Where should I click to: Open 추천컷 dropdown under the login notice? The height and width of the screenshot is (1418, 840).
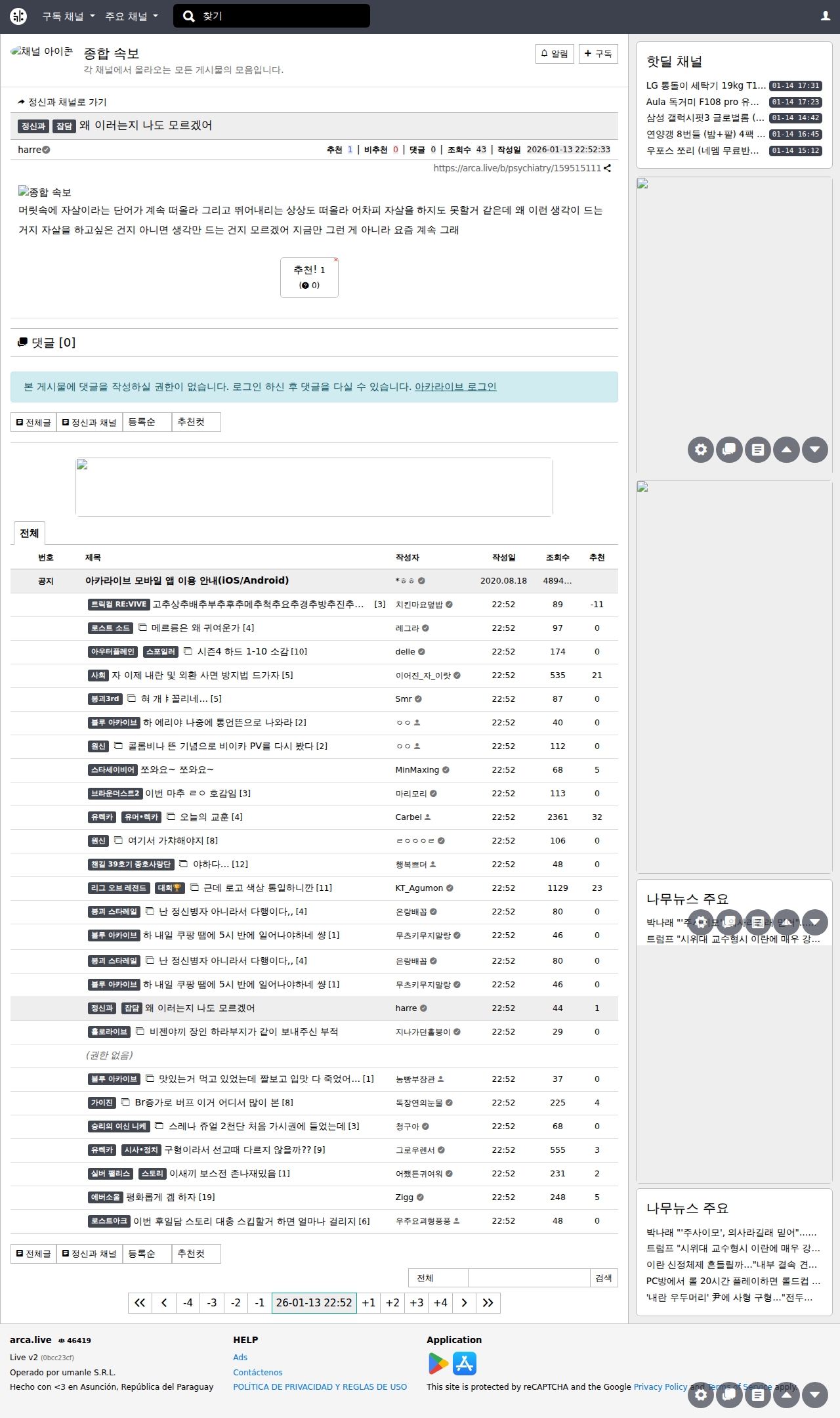(196, 422)
